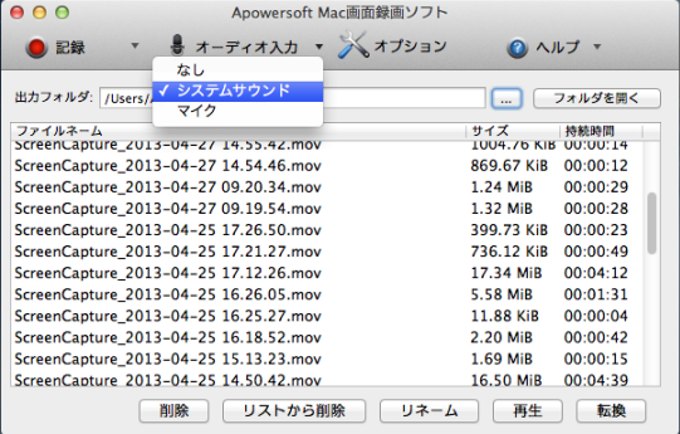This screenshot has width=680, height=434.
Task: Click the 00:00:04 duration cell
Action: coord(596,316)
